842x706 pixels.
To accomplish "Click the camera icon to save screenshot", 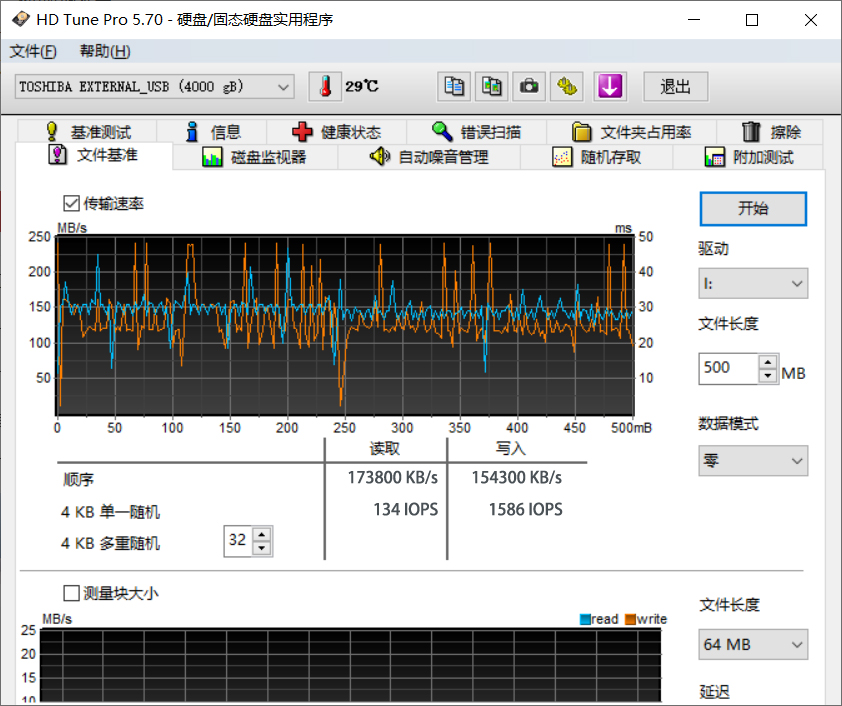I will (x=529, y=86).
